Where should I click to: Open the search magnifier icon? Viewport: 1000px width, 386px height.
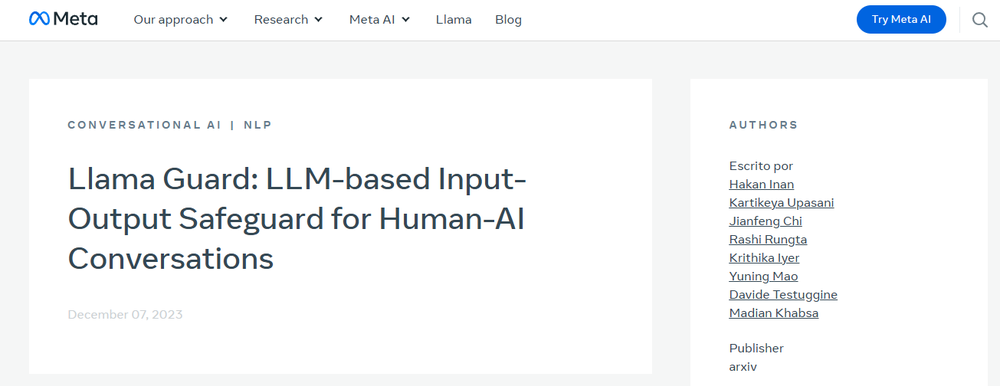coord(980,20)
